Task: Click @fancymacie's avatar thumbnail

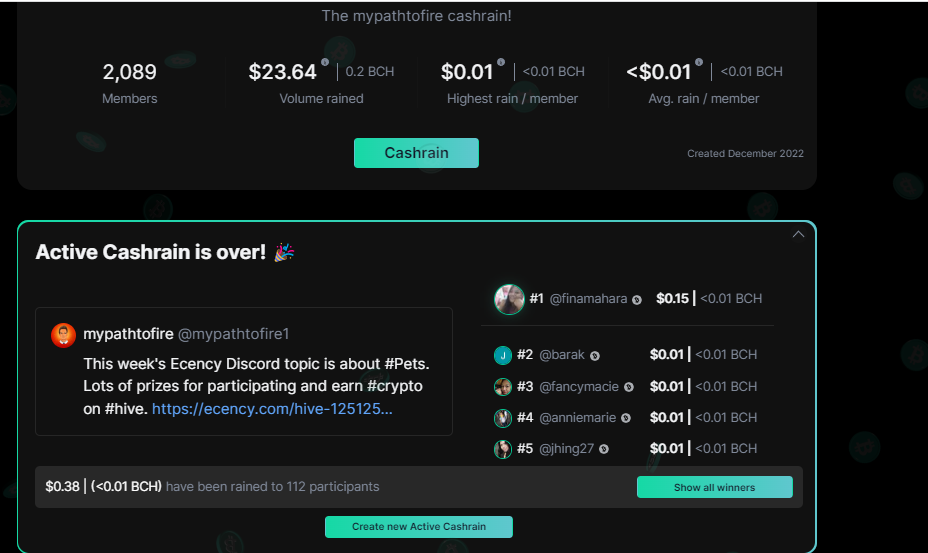Action: pos(502,387)
